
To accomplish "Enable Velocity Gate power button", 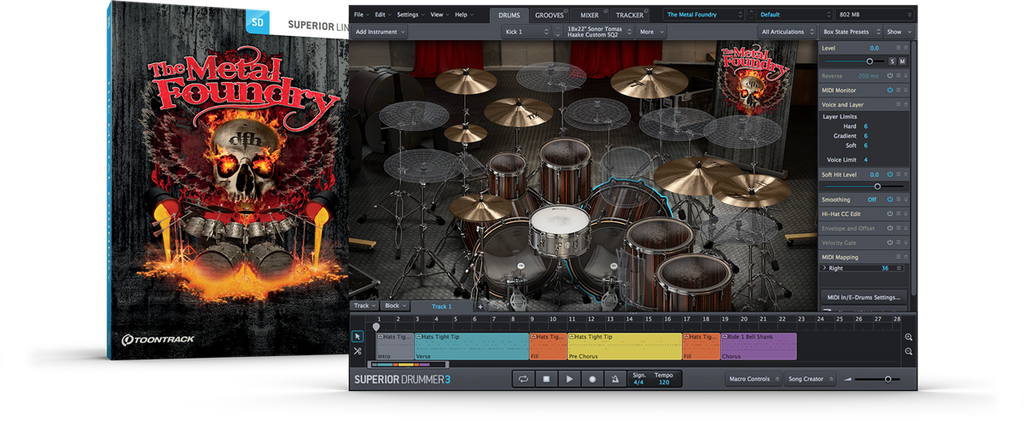I will [890, 243].
